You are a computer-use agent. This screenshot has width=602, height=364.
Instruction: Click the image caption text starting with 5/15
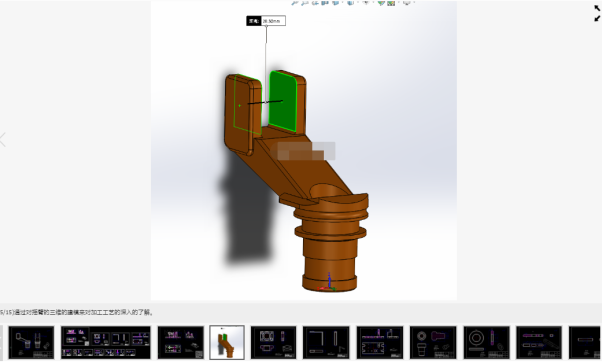[77, 312]
